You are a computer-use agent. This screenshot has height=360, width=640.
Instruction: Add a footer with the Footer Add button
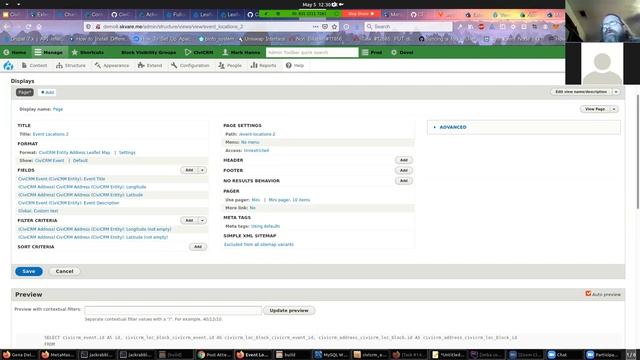click(x=404, y=170)
